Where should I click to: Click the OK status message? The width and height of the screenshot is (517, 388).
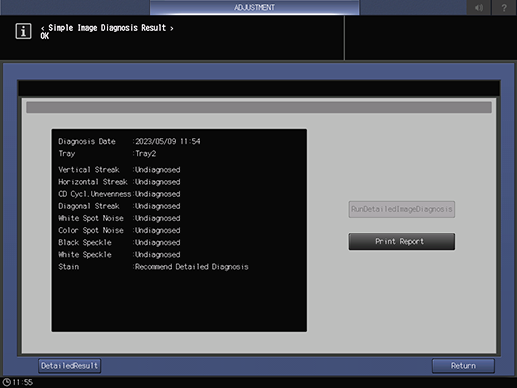(45, 36)
